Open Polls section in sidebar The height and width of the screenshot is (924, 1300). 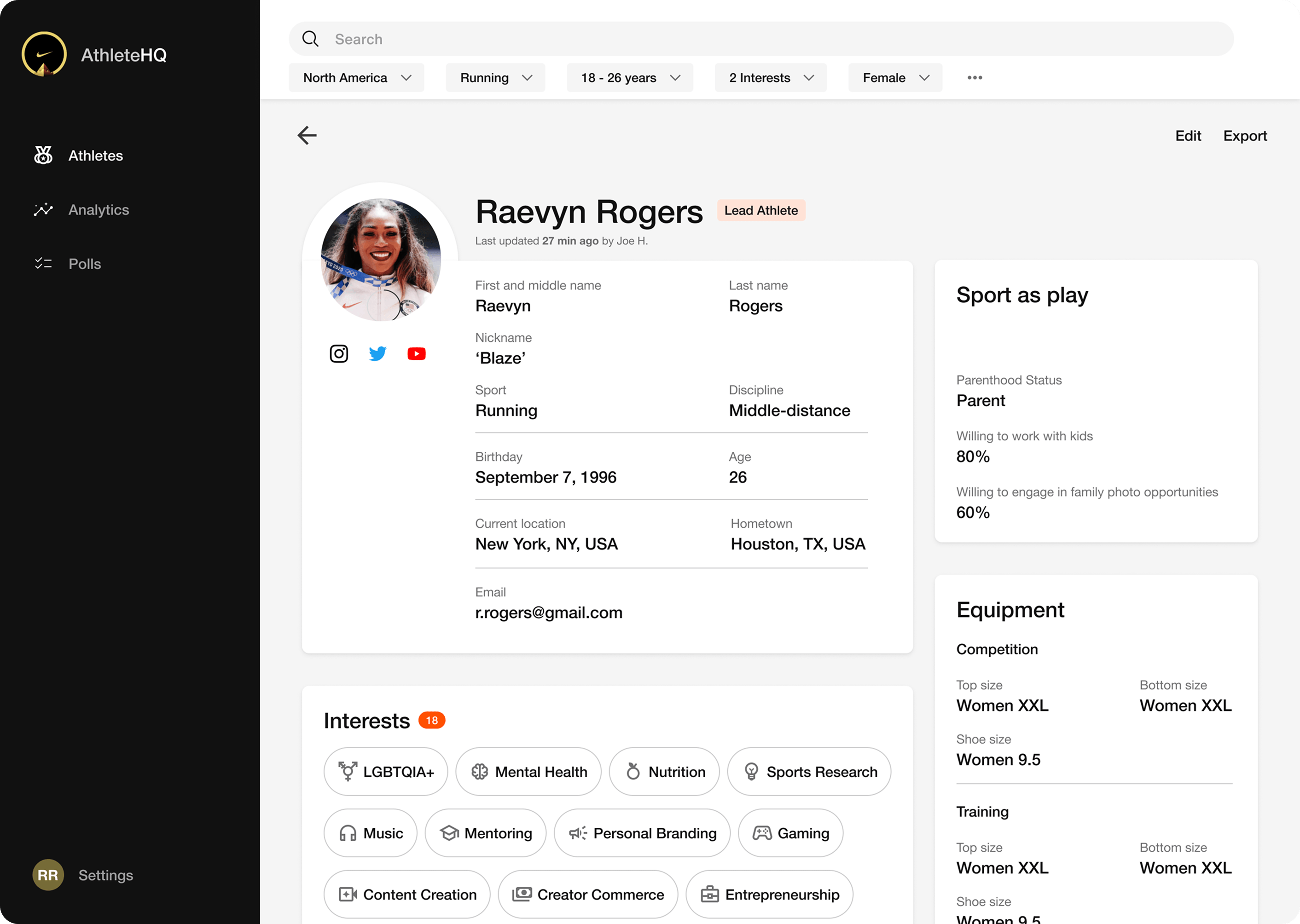[85, 263]
